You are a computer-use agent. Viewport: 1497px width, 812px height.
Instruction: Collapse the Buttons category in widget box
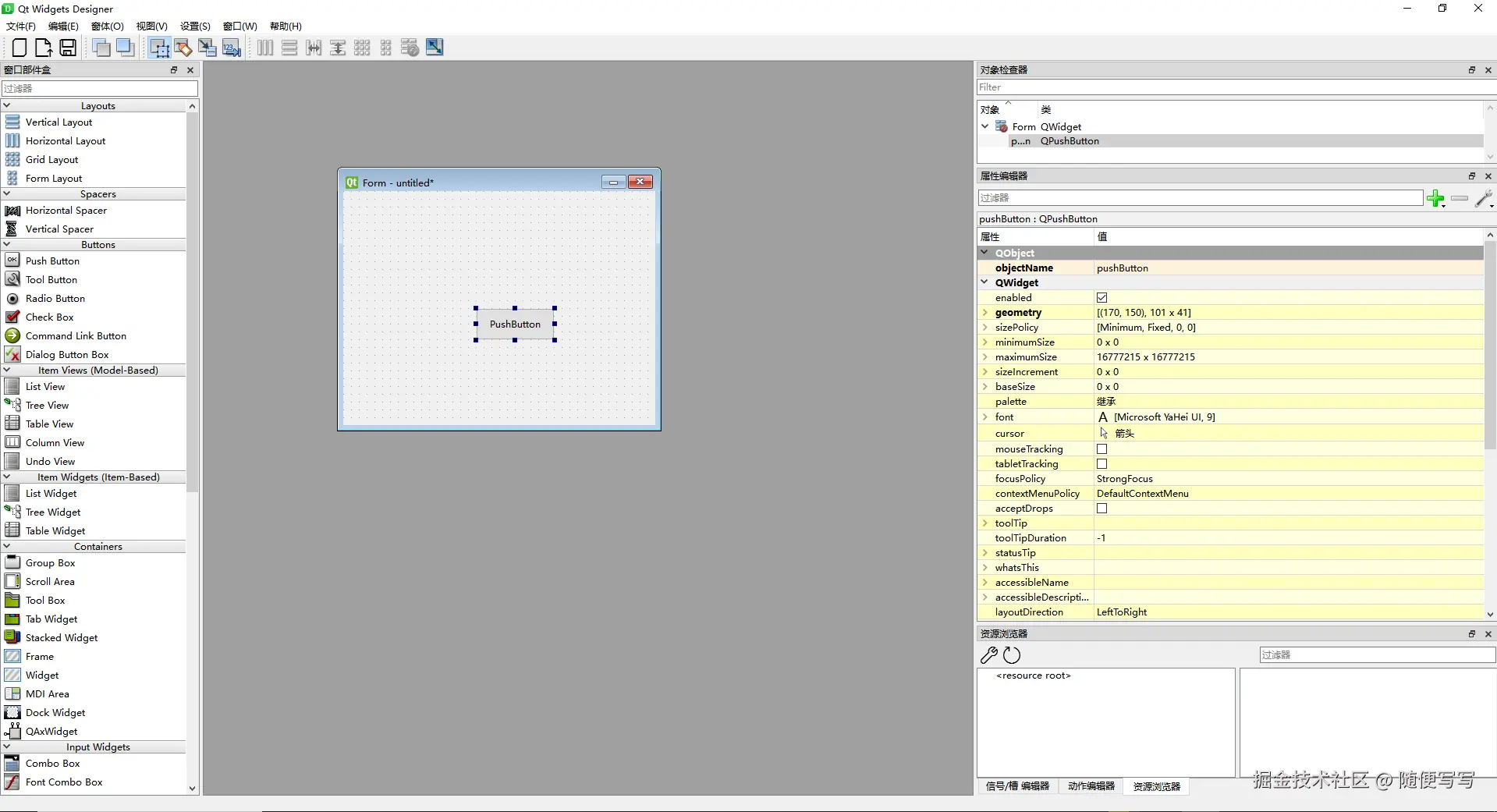[x=7, y=244]
